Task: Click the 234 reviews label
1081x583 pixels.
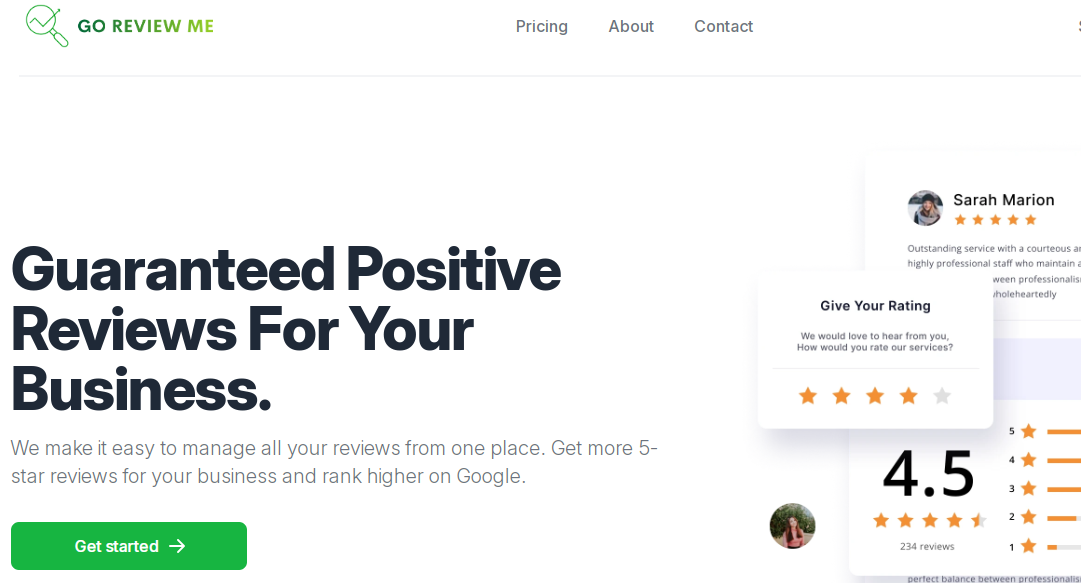Action: pyautogui.click(x=929, y=546)
